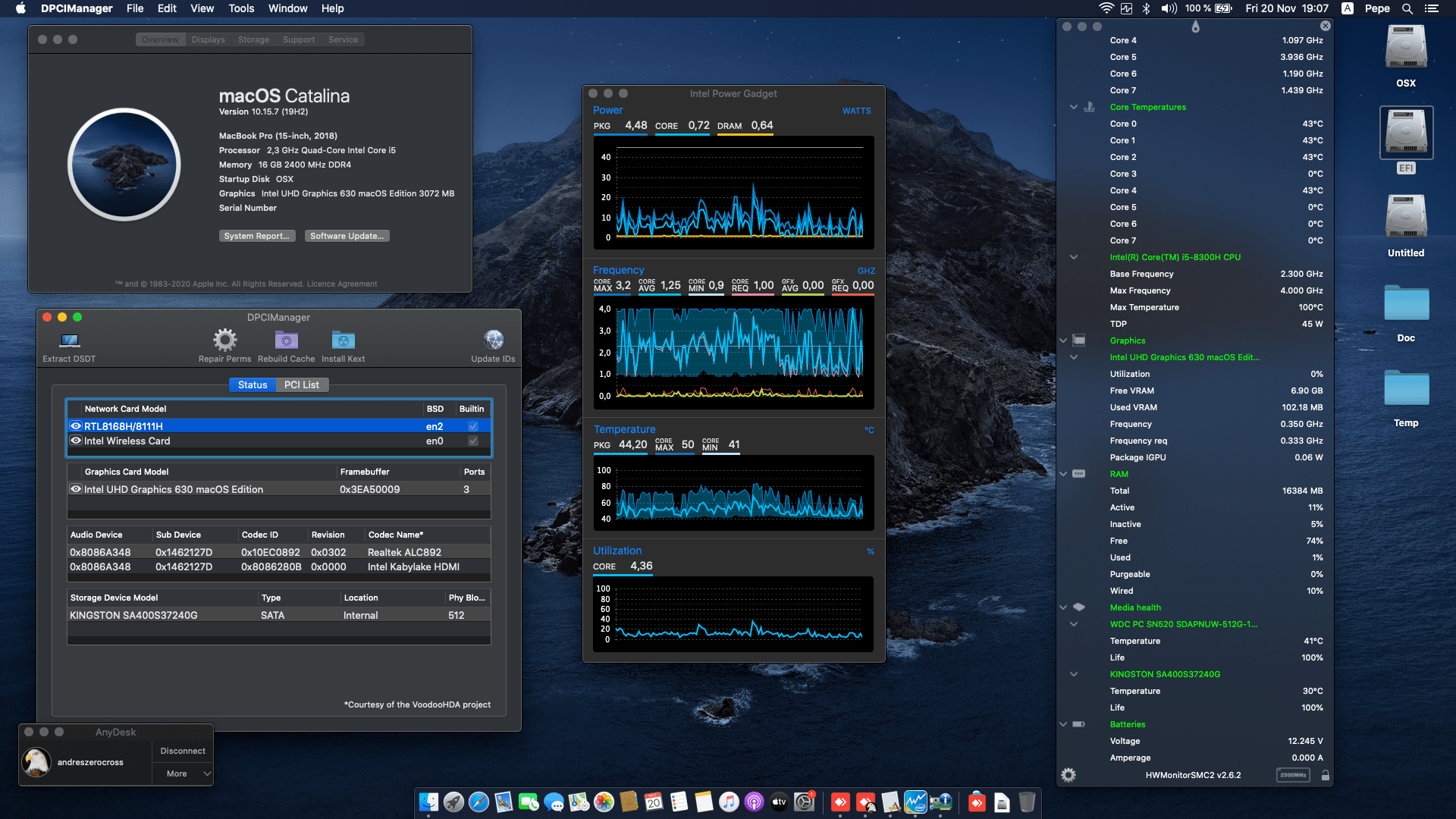The height and width of the screenshot is (819, 1456).
Task: Switch to the Displays tab in About This Mac
Action: 208,39
